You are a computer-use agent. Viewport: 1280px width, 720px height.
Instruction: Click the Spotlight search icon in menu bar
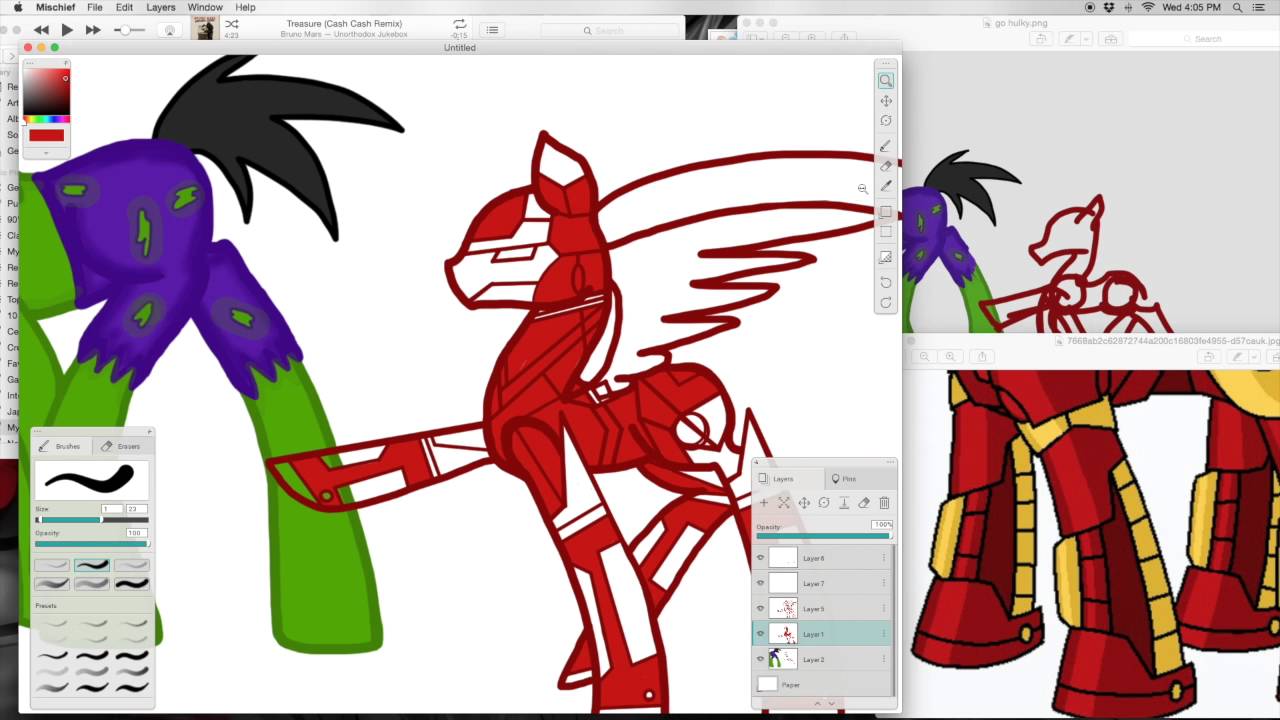[x=1238, y=7]
